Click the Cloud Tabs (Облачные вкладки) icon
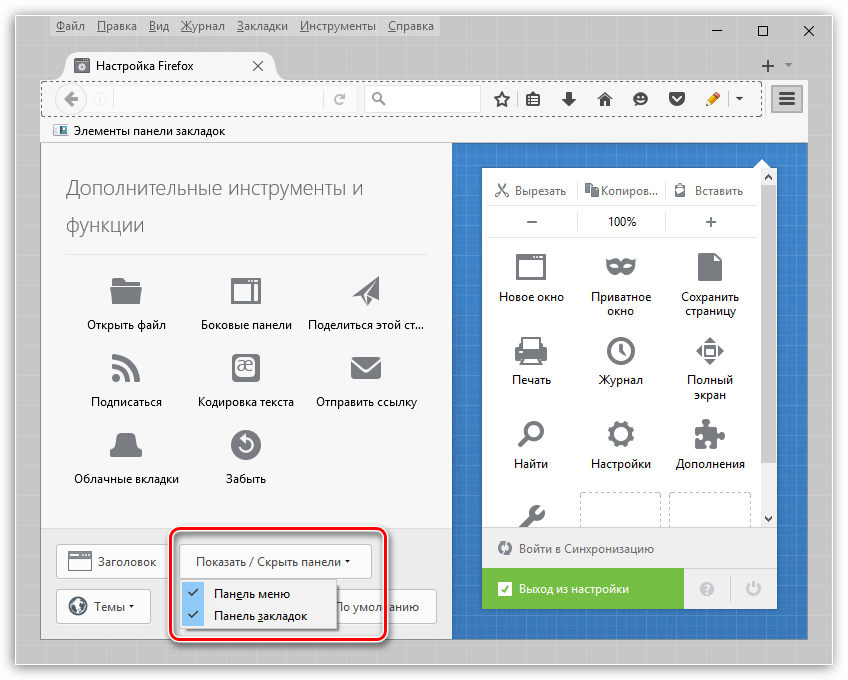848x680 pixels. [126, 444]
